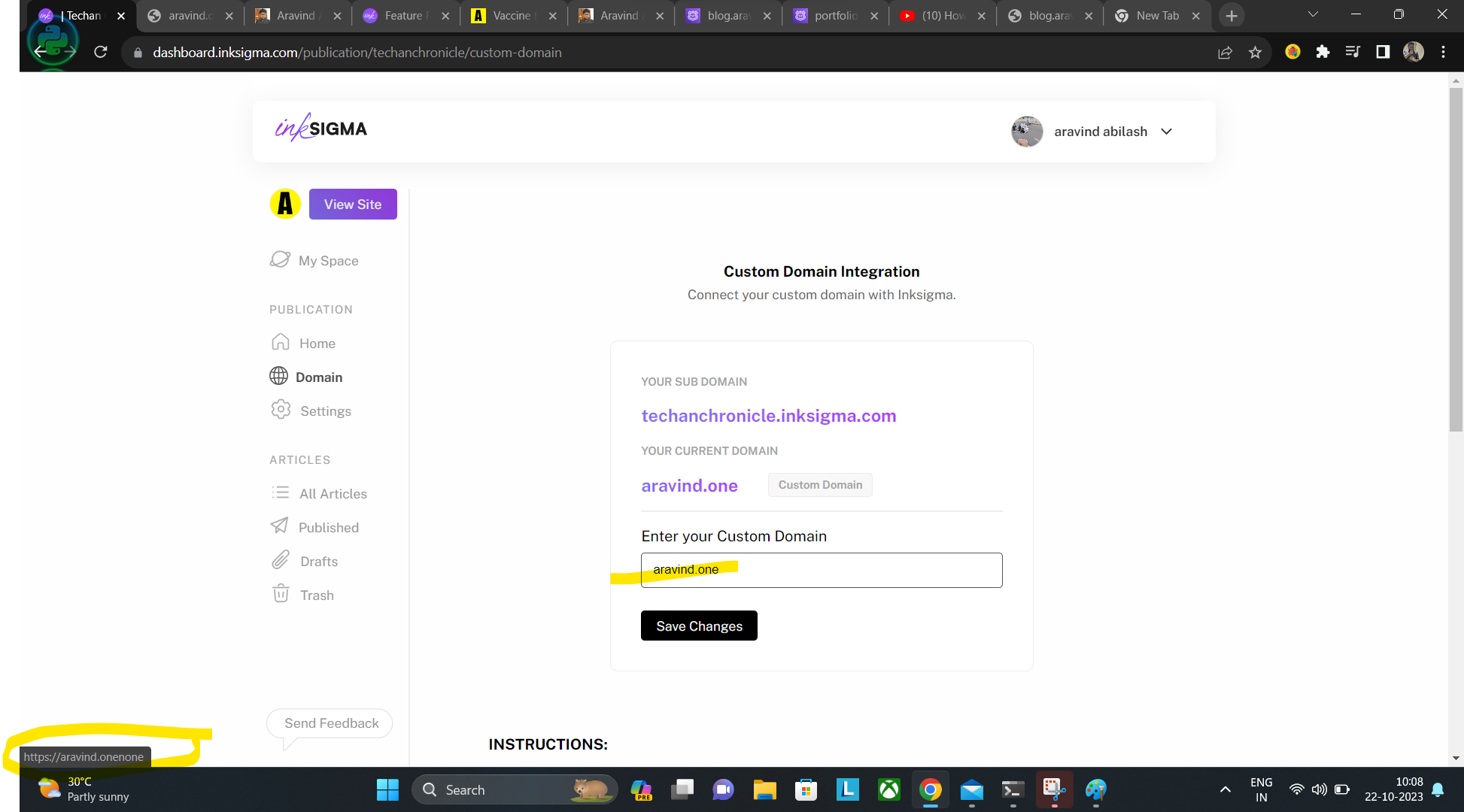Open Mail app from taskbar
1464x812 pixels.
972,789
